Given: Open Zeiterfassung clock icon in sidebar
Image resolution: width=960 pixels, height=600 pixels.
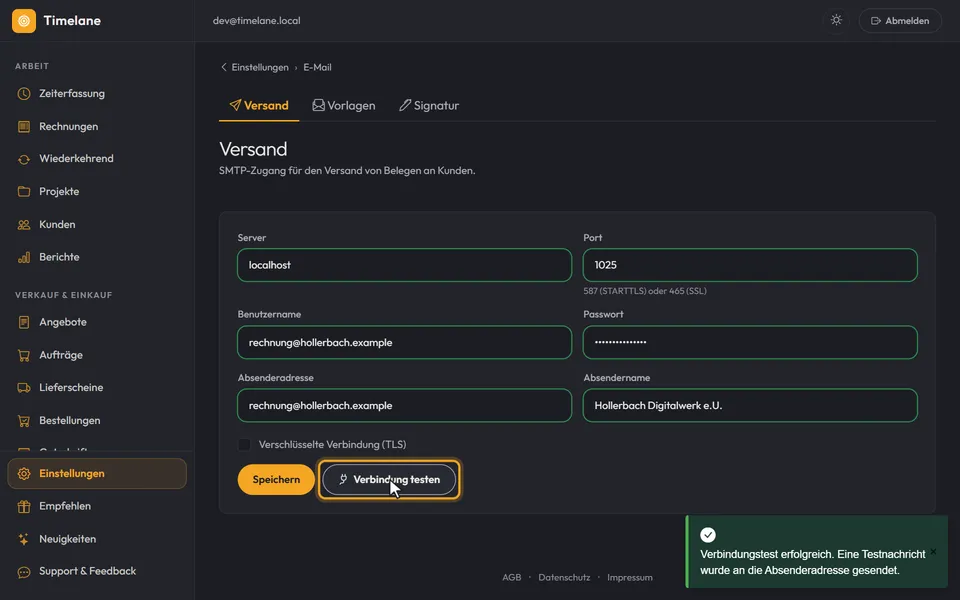Looking at the screenshot, I should (x=24, y=94).
